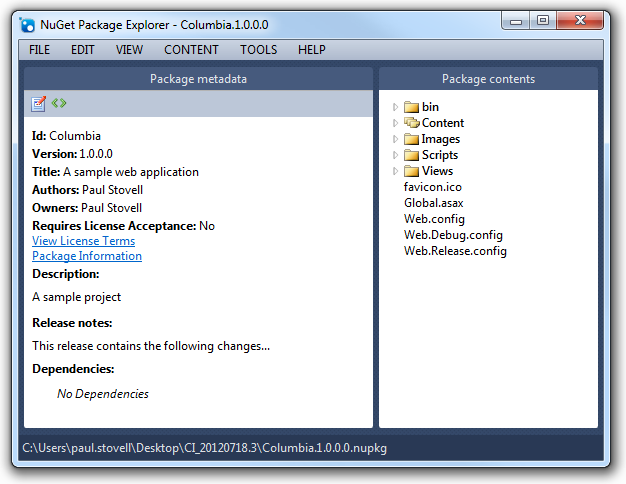Click the NuGet Package Explorer app icon
The height and width of the screenshot is (484, 626).
(x=27, y=25)
